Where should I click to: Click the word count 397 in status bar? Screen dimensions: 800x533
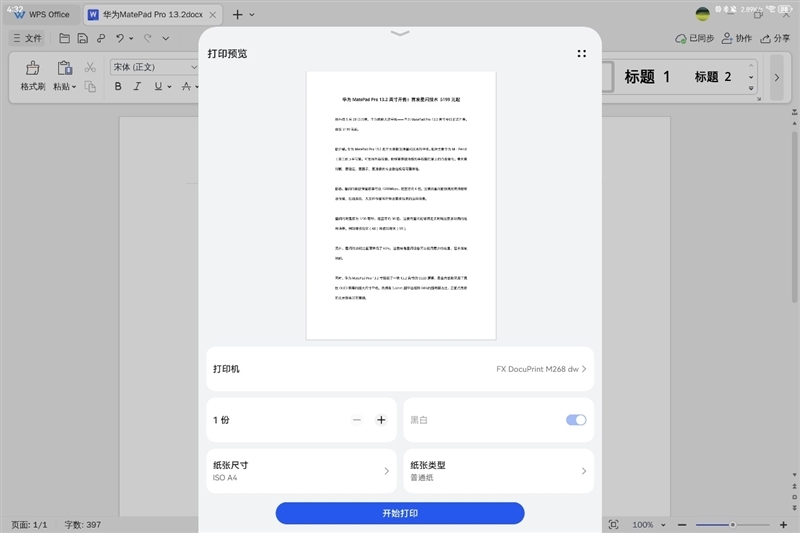(83, 525)
